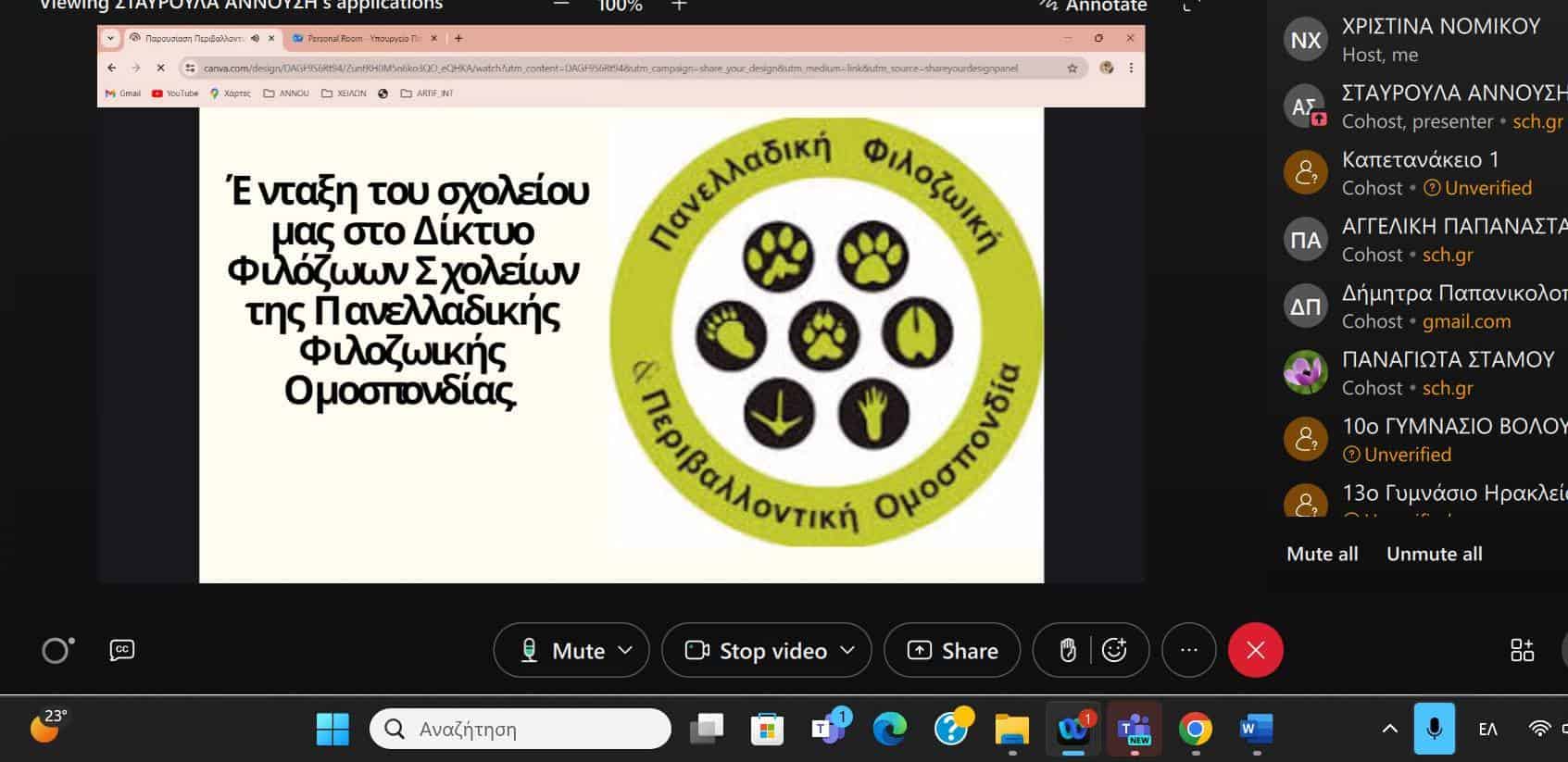
Task: Click the Mute all button
Action: (x=1322, y=554)
